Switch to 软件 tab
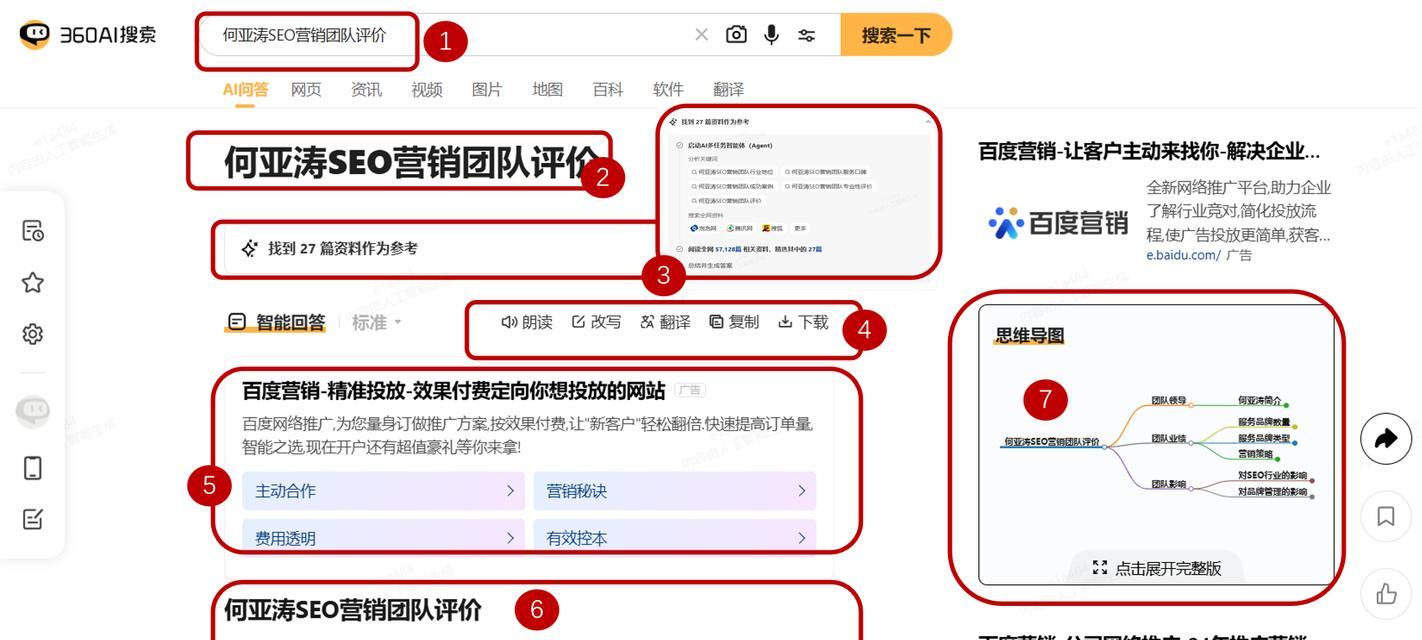Viewport: 1422px width, 640px height. [668, 89]
